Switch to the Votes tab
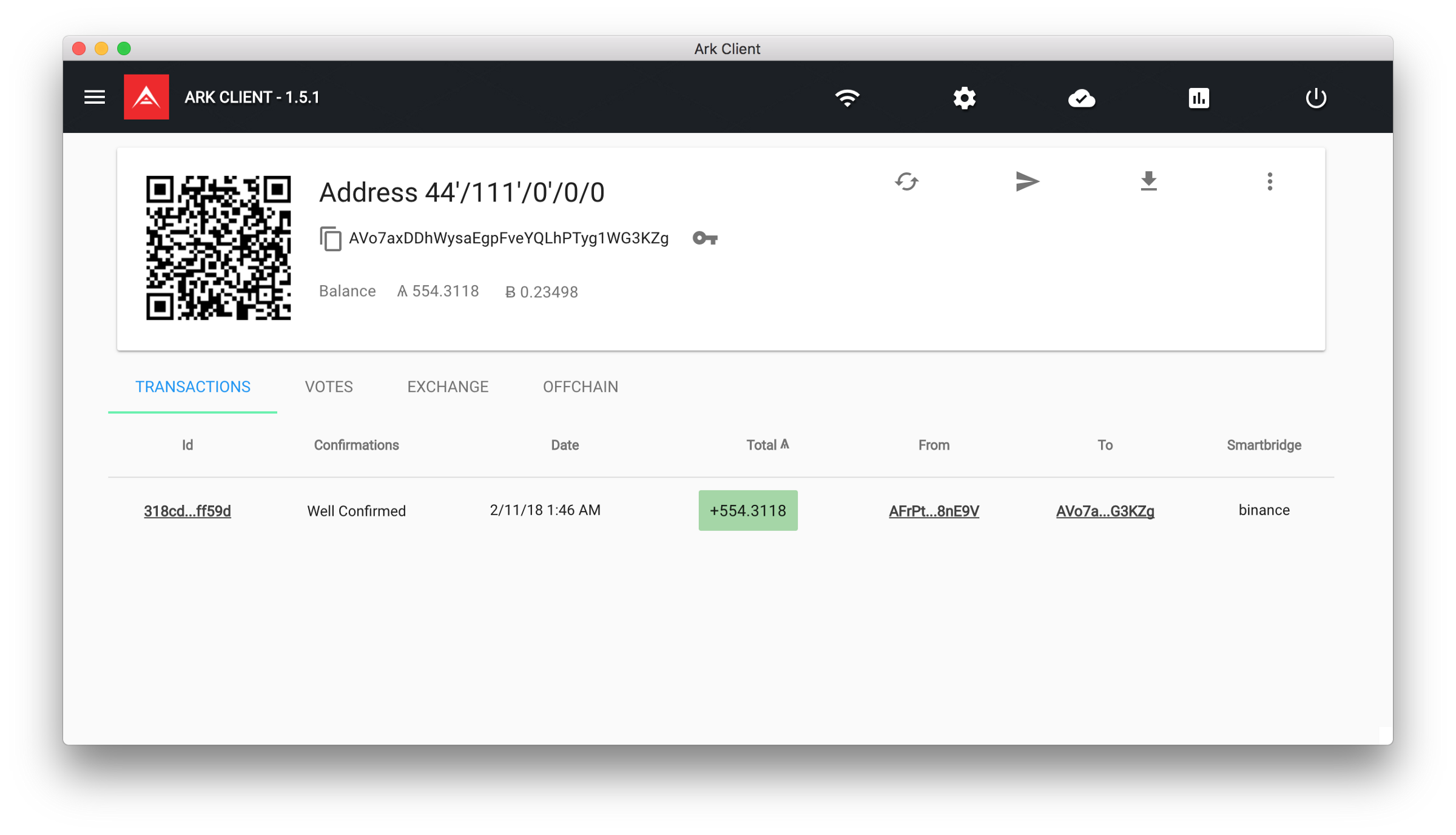The height and width of the screenshot is (835, 1456). click(x=329, y=387)
